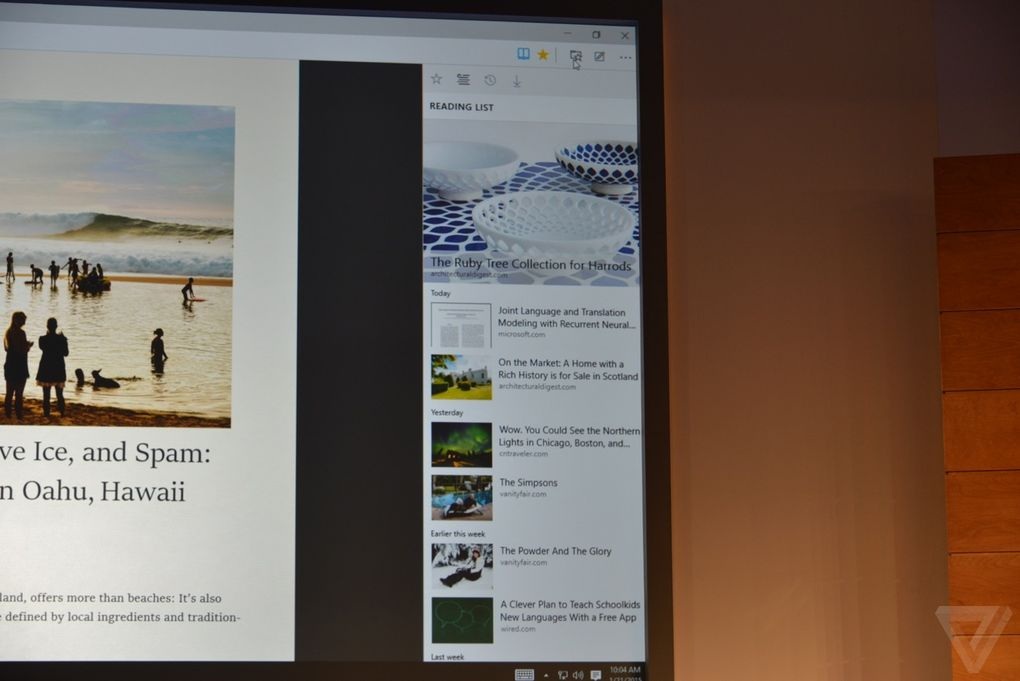Image resolution: width=1020 pixels, height=681 pixels.
Task: Open the touch keyboard from taskbar
Action: pyautogui.click(x=524, y=674)
